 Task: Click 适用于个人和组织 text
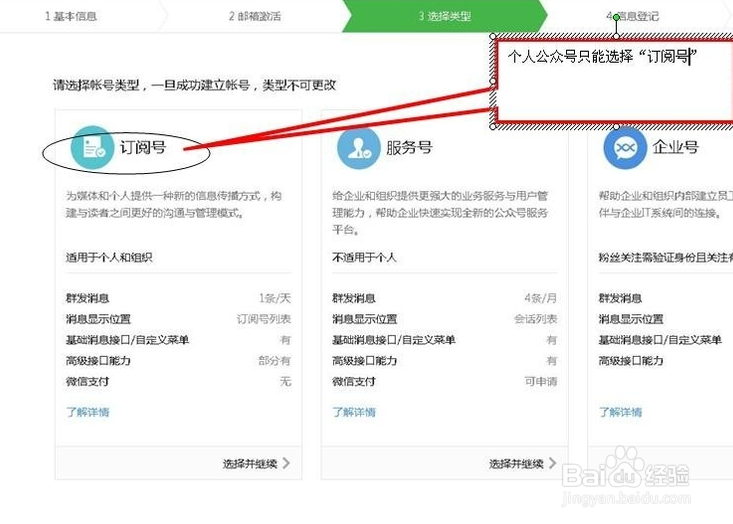[x=109, y=257]
